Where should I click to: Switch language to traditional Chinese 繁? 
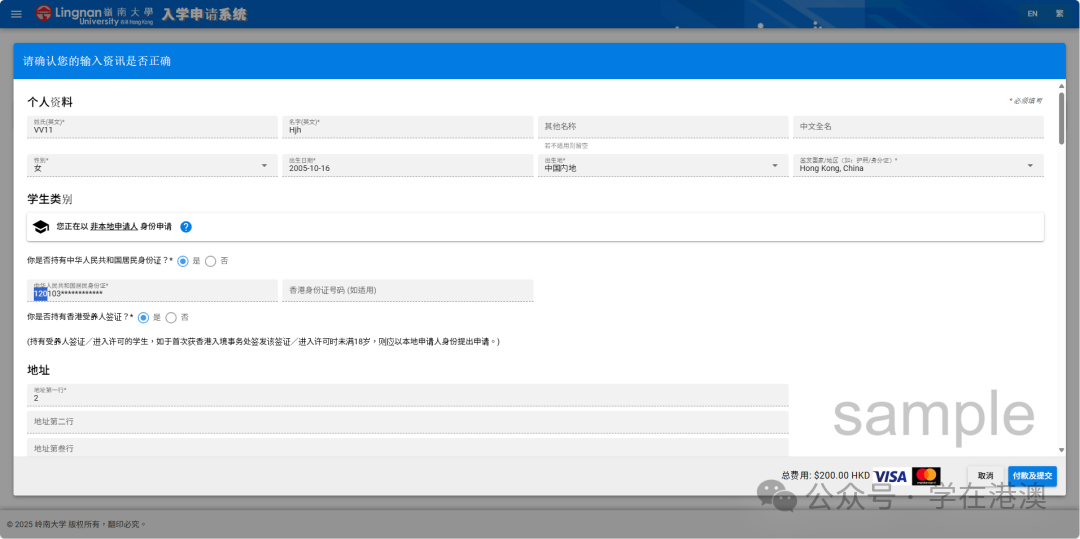(x=1059, y=14)
